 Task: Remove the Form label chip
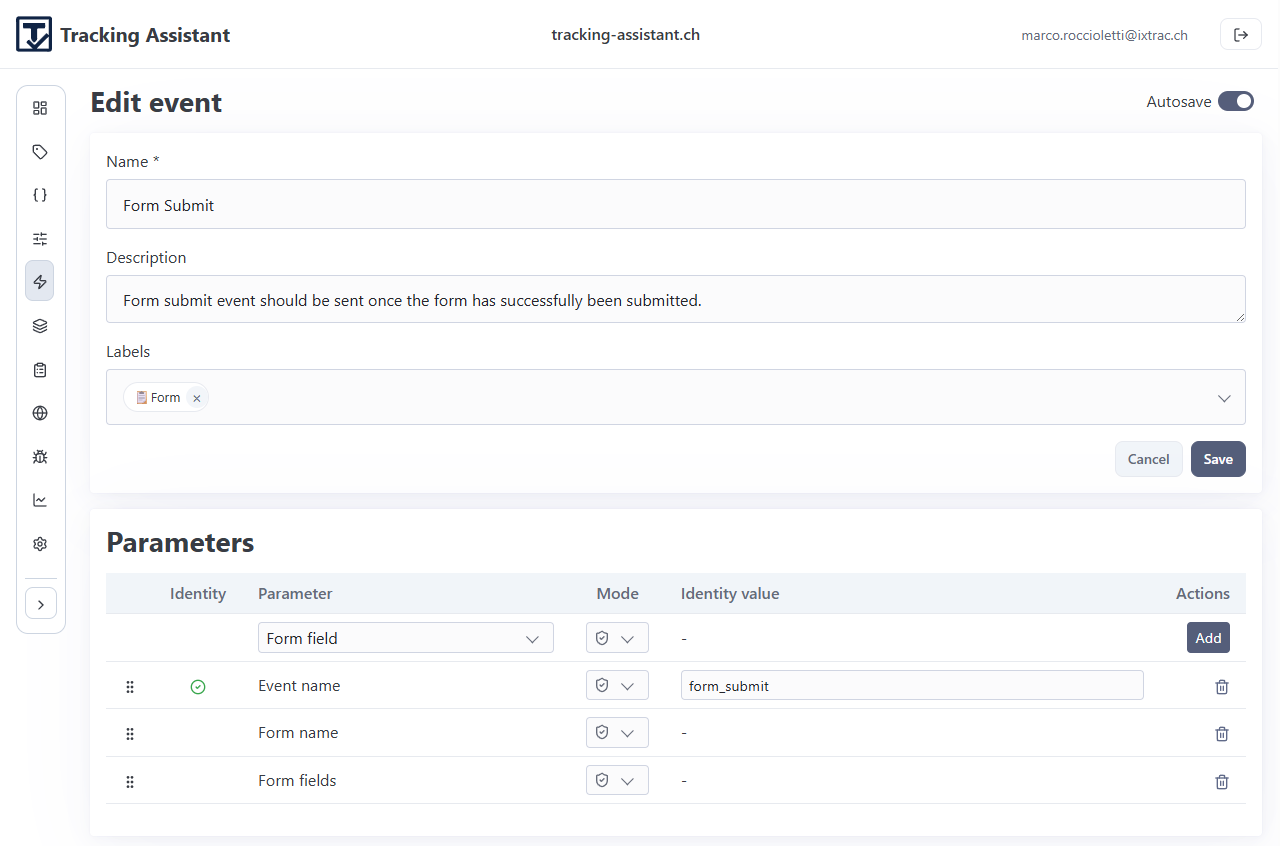[x=197, y=398]
